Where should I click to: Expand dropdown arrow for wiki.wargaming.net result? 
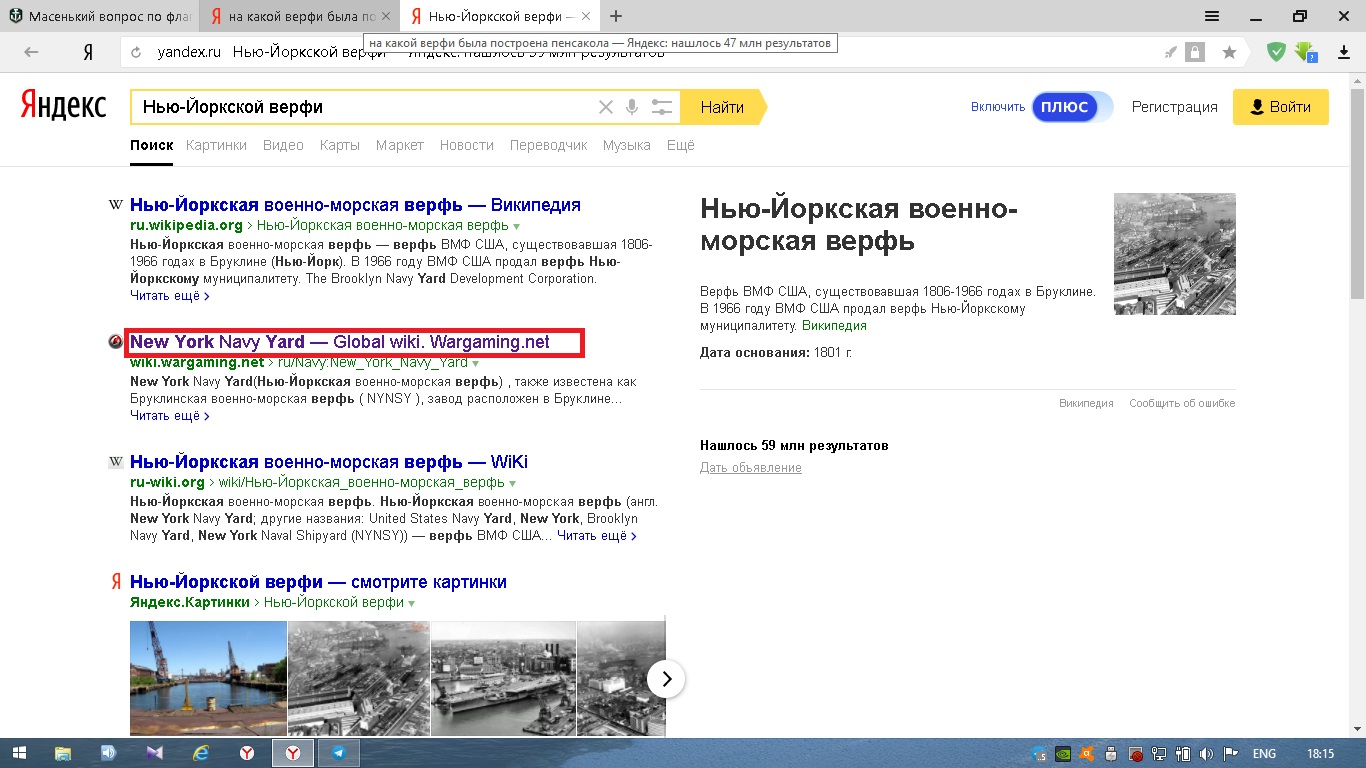point(476,363)
